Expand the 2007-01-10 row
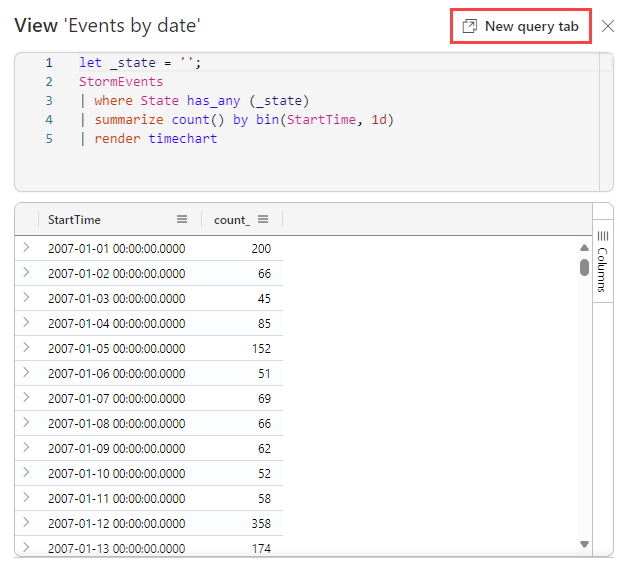This screenshot has height=566, width=631. point(27,472)
